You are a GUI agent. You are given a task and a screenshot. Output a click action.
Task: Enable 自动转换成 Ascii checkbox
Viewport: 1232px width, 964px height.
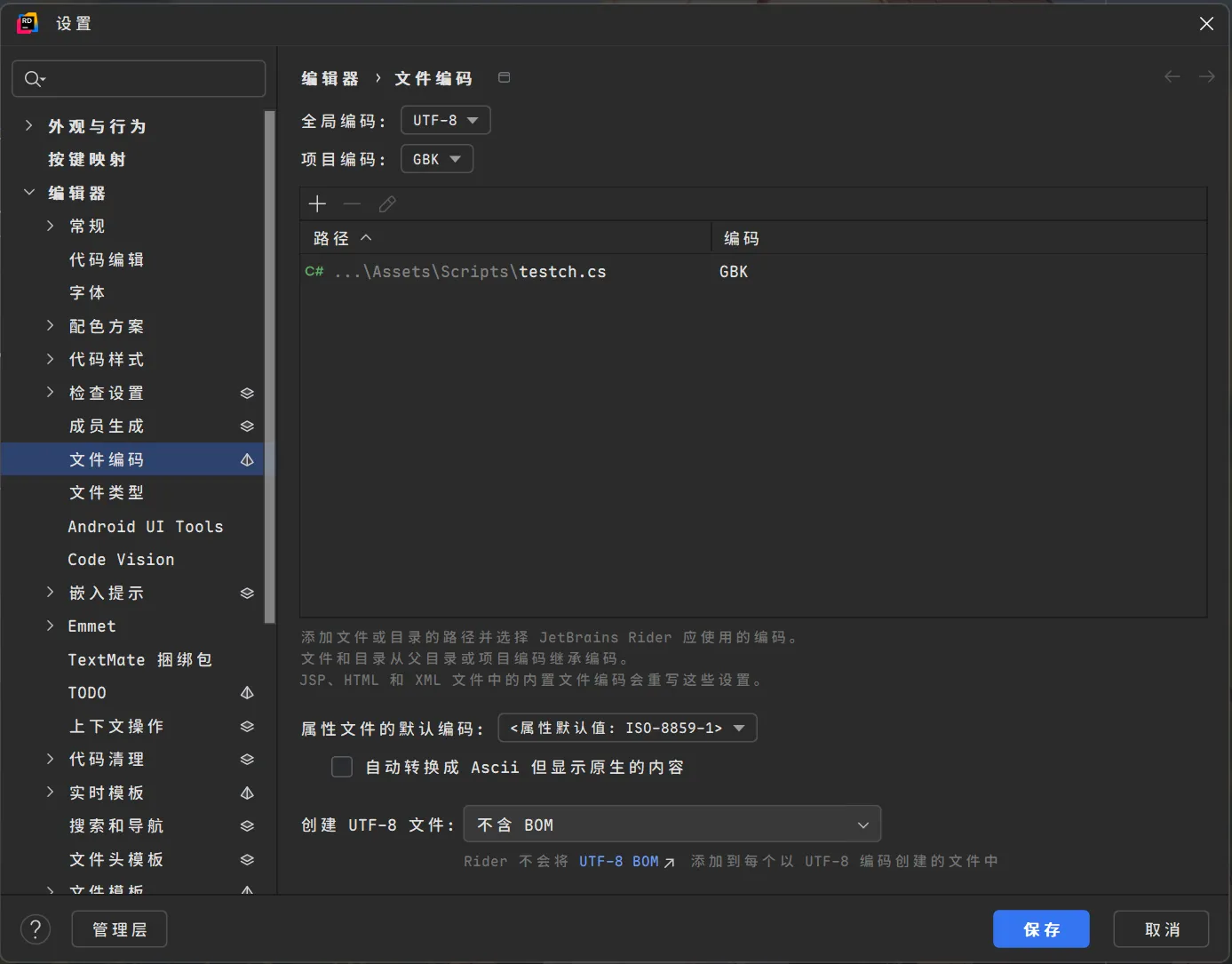342,767
